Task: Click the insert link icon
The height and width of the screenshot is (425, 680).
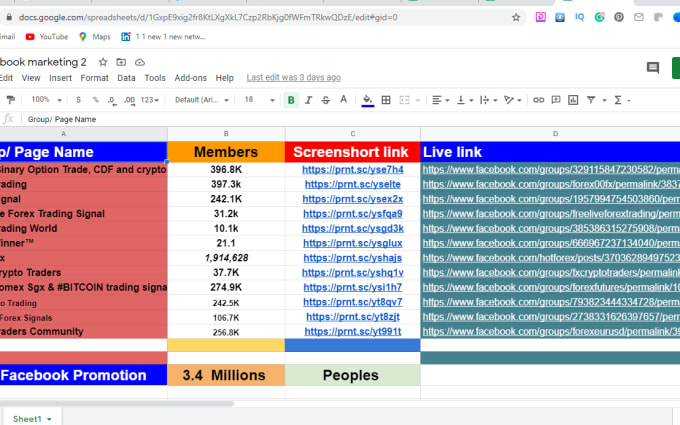Action: [539, 100]
